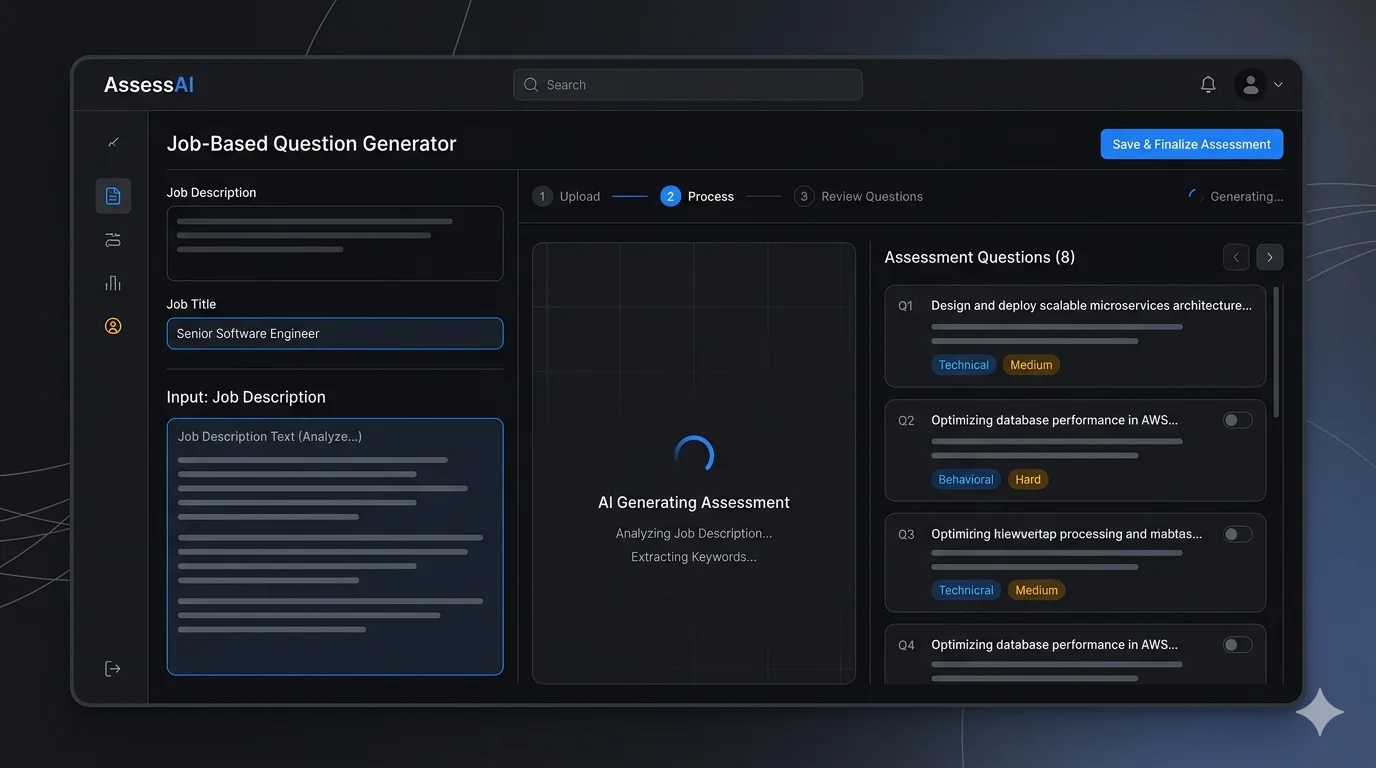Click the questions list scrollbar

click(1276, 353)
